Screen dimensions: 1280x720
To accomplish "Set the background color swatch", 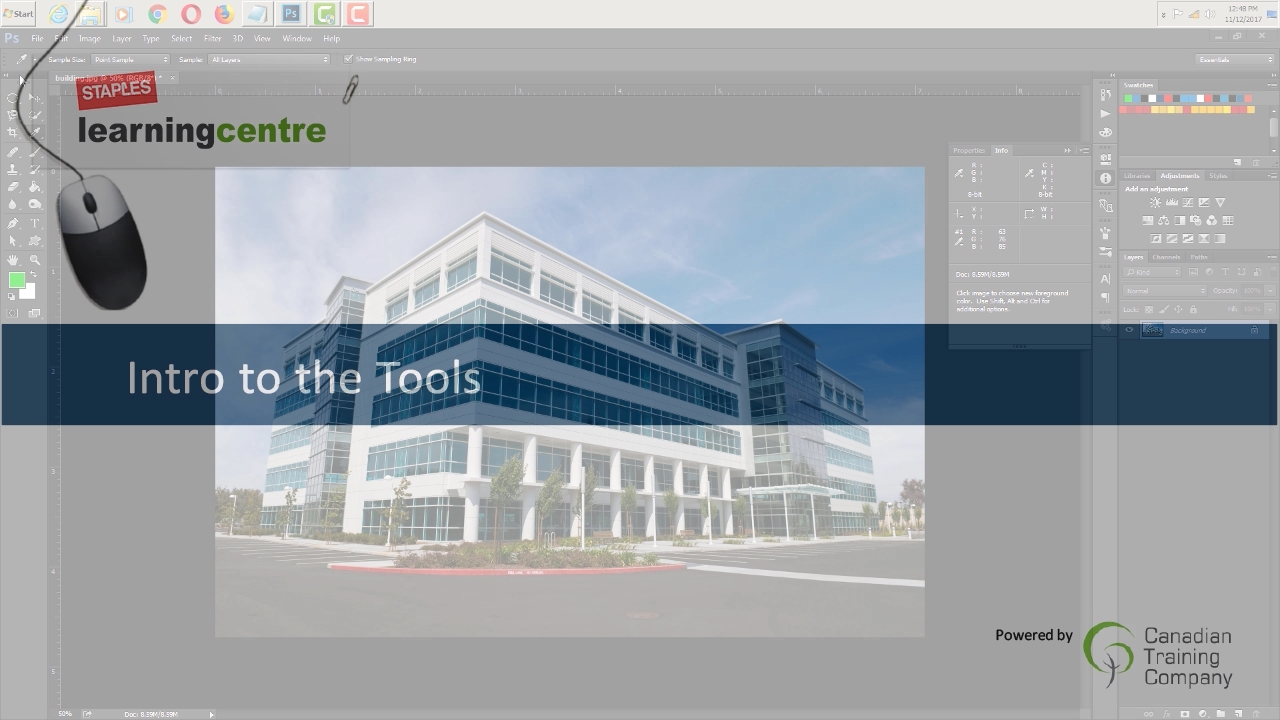I will pos(29,293).
